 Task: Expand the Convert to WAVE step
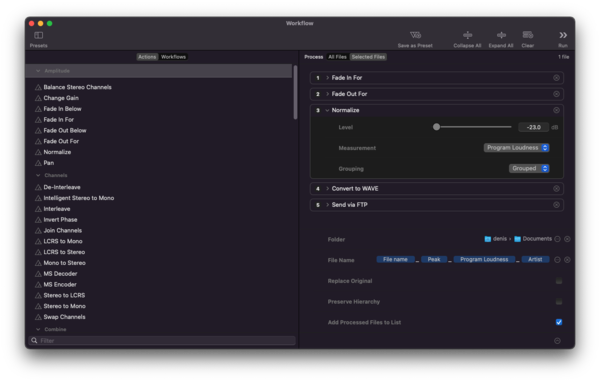point(327,189)
